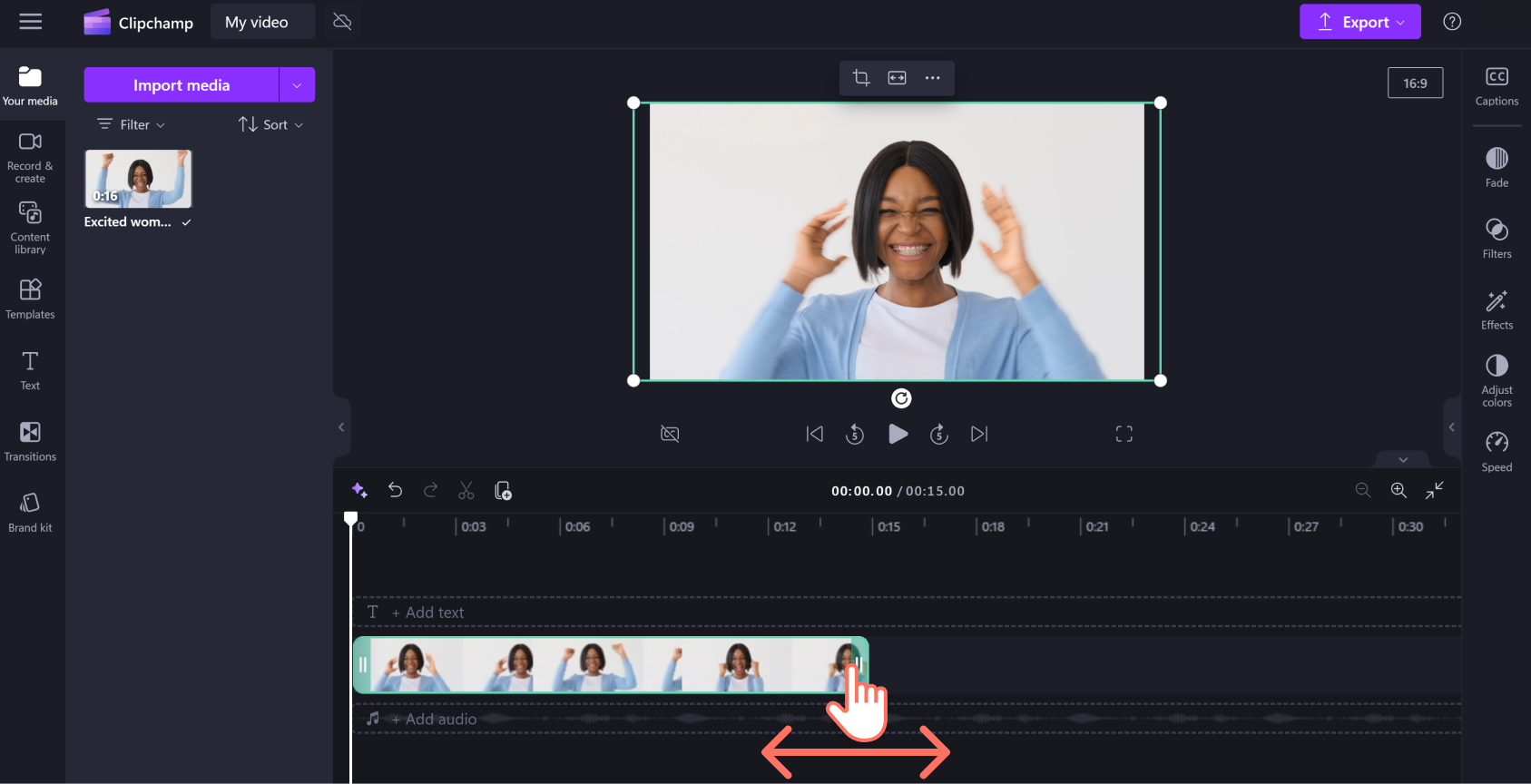Viewport: 1531px width, 784px height.
Task: Click the AI auto-compose sparkle icon
Action: coord(359,490)
